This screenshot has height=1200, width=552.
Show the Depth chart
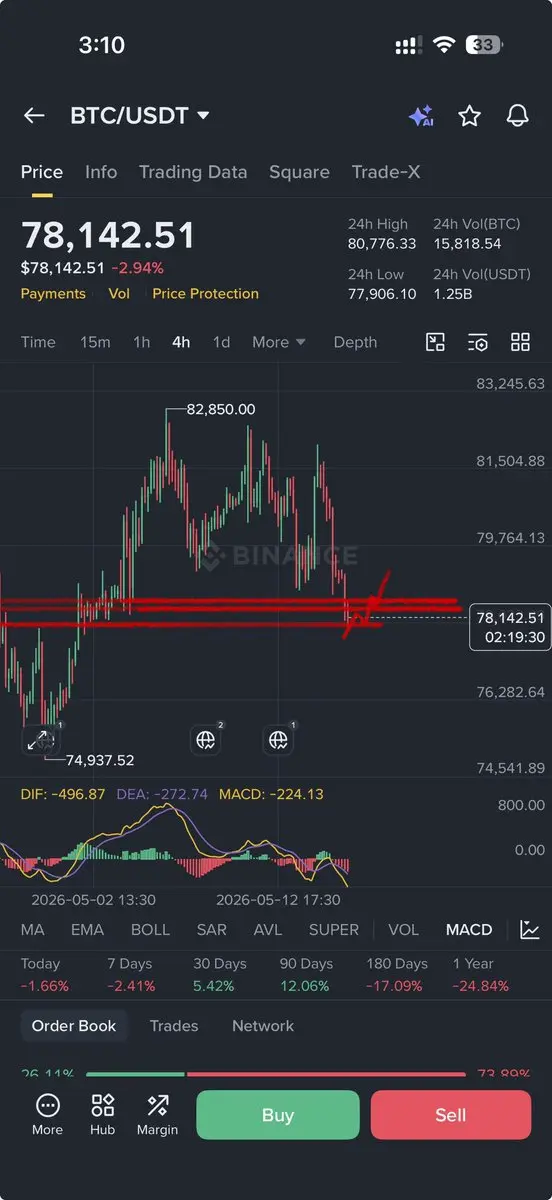[355, 342]
